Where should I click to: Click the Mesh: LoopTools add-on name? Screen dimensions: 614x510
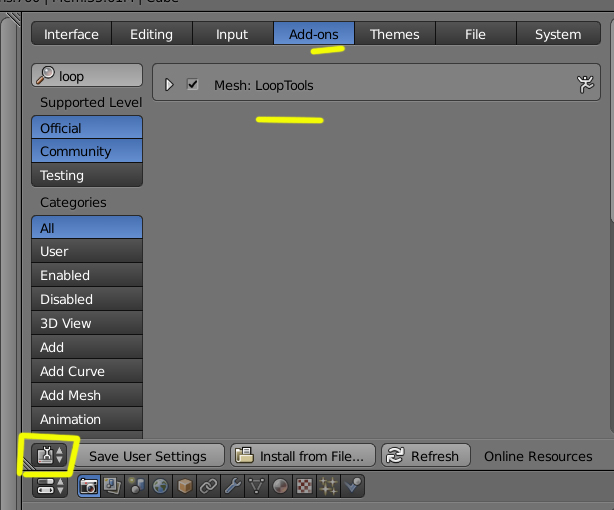tap(264, 85)
